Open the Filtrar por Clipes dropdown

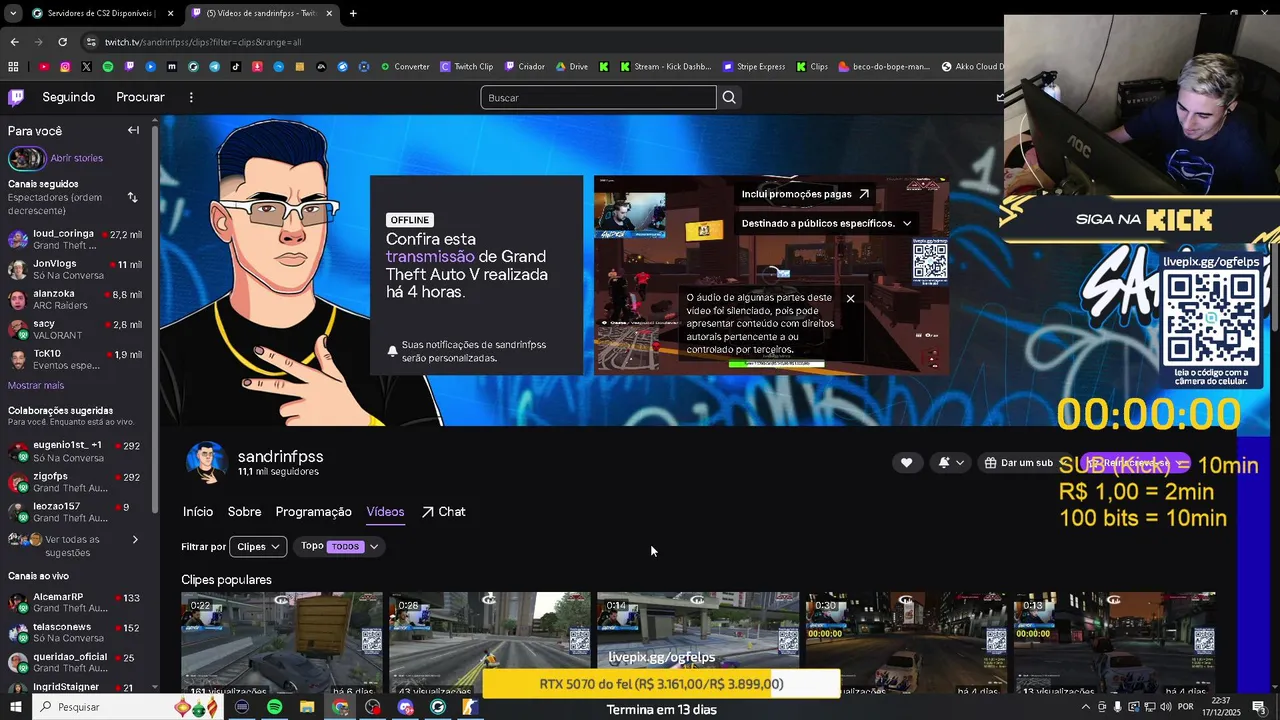pos(258,546)
